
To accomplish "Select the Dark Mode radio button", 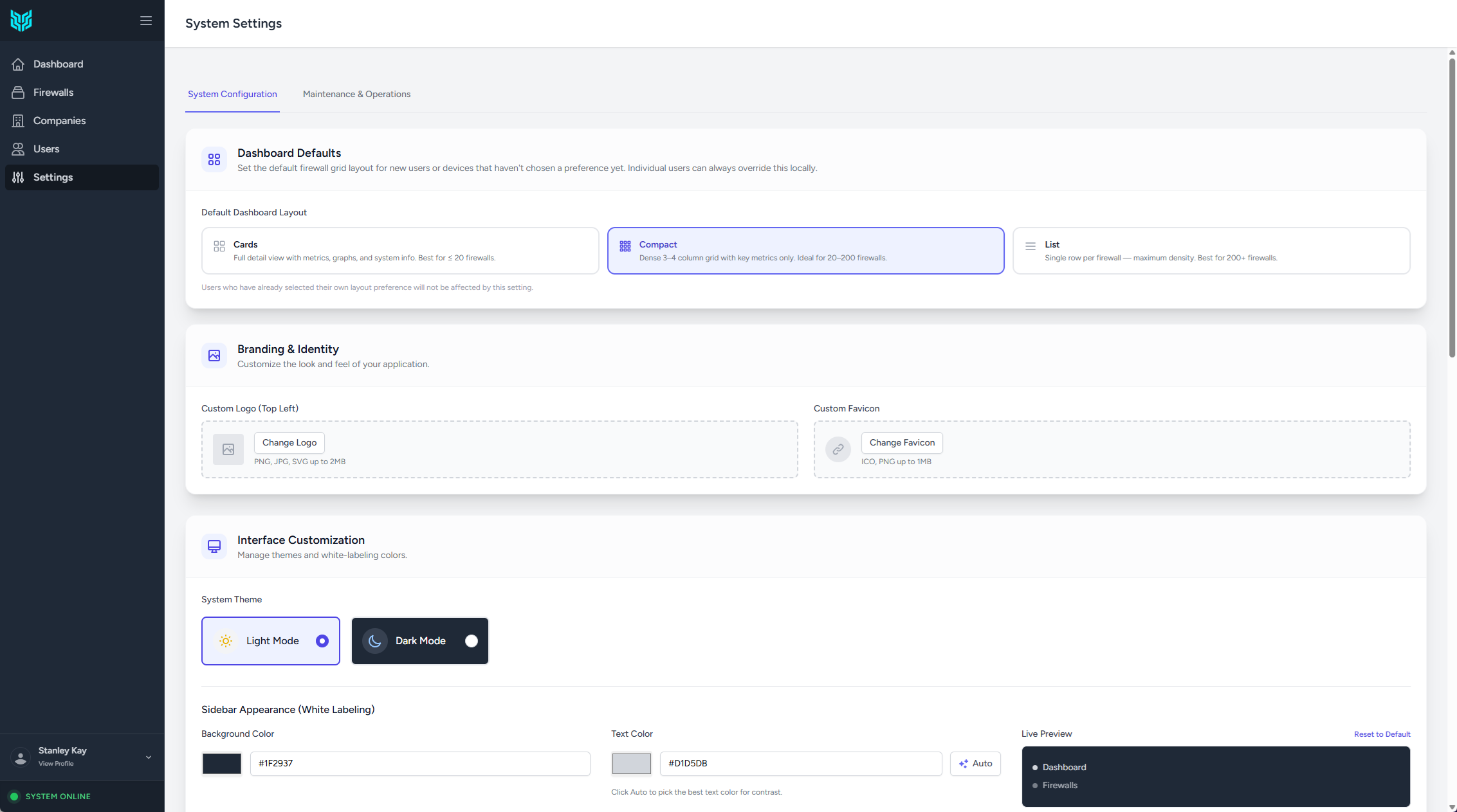I will (472, 641).
